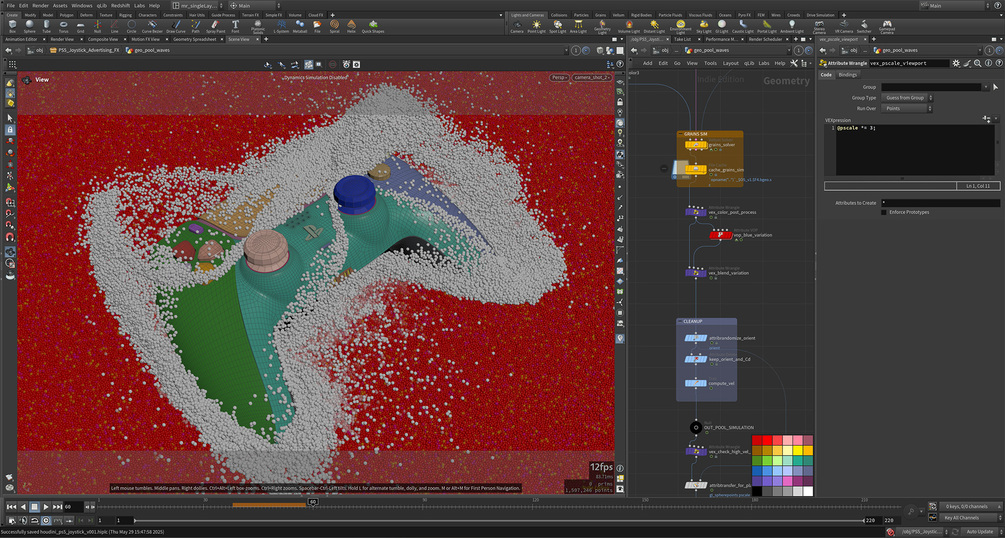Play the timeline forward

(46, 507)
